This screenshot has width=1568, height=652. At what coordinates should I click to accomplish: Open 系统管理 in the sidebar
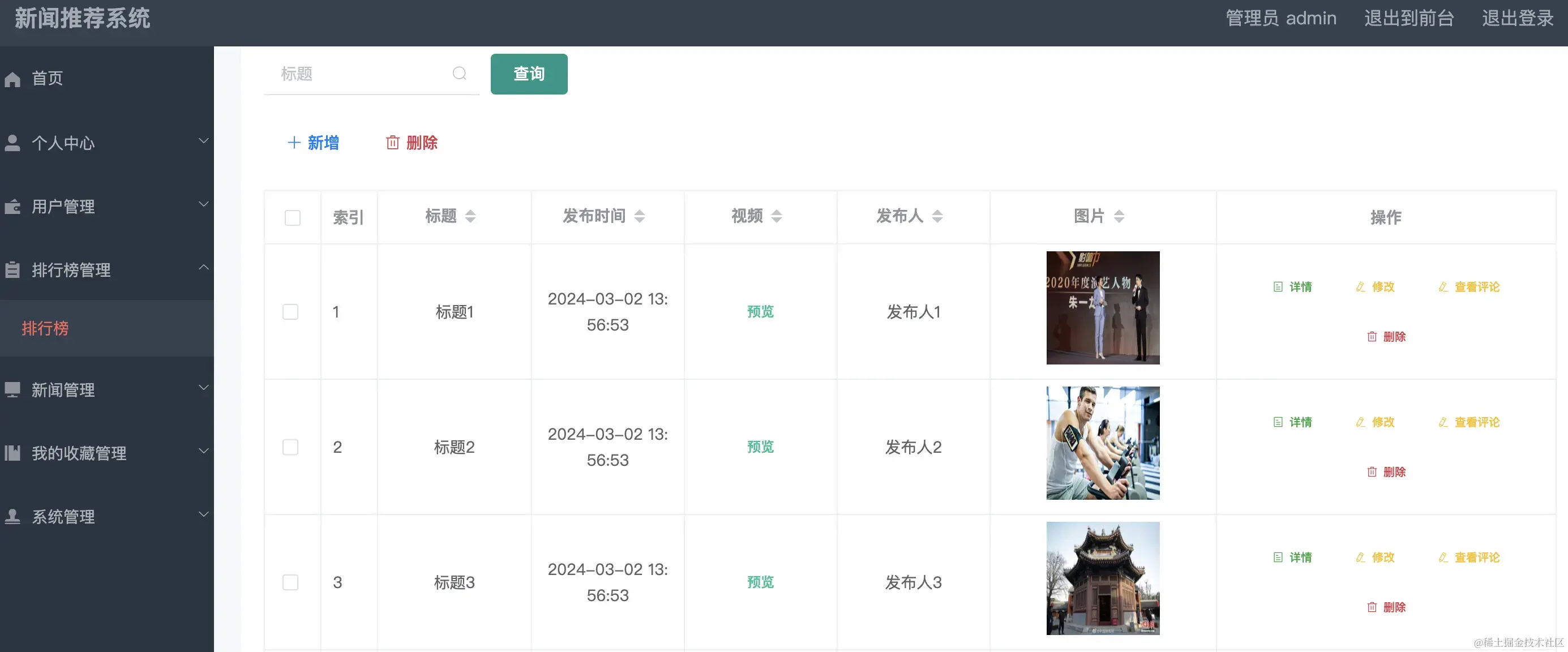point(63,516)
